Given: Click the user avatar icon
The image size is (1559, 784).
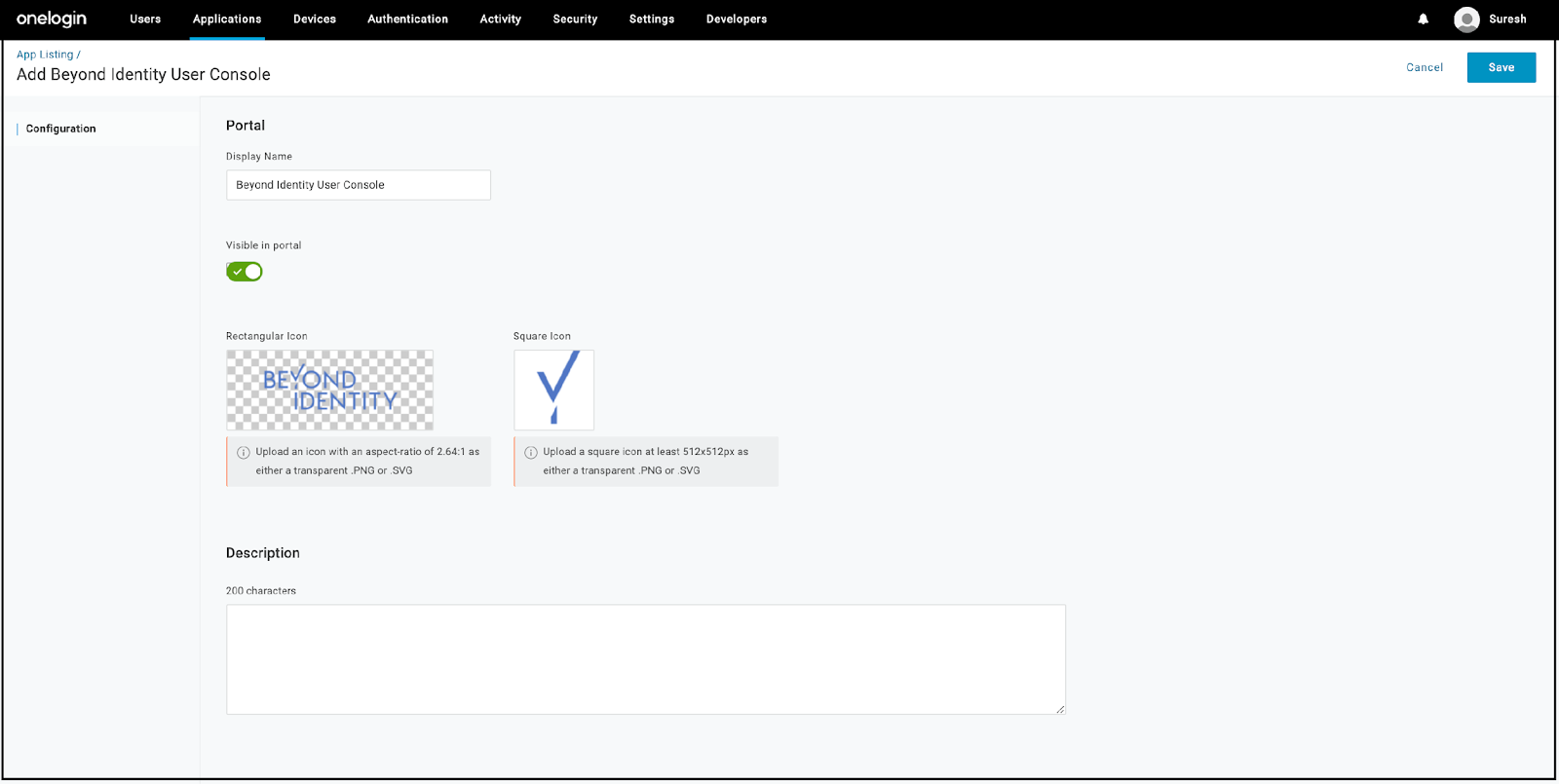Looking at the screenshot, I should [x=1466, y=19].
